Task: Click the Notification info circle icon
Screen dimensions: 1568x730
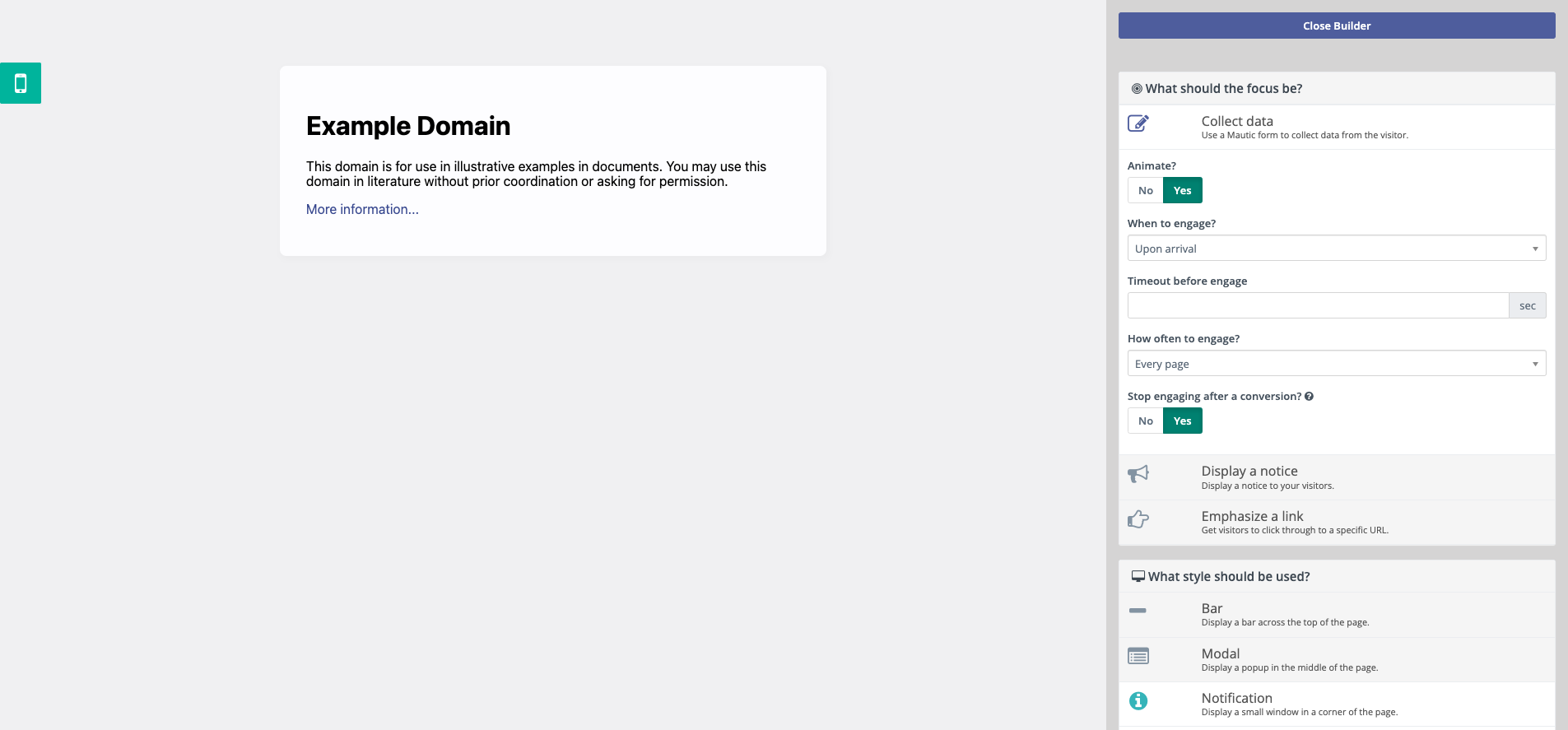Action: click(x=1138, y=700)
